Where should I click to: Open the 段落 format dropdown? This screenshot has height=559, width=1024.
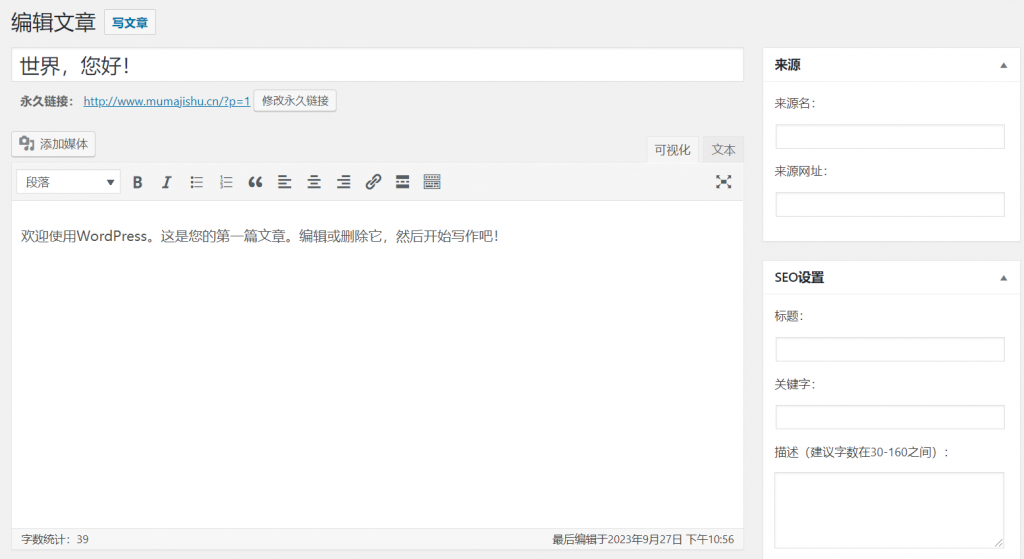click(69, 182)
